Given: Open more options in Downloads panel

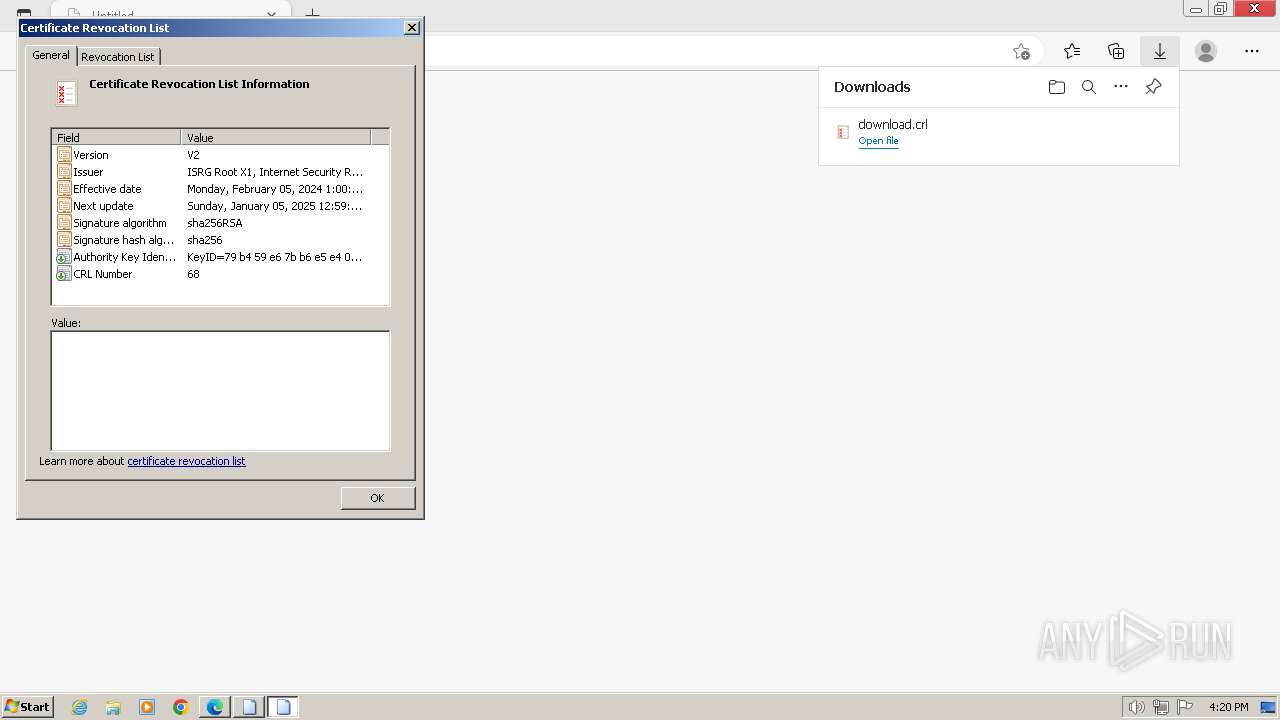Looking at the screenshot, I should (x=1121, y=87).
